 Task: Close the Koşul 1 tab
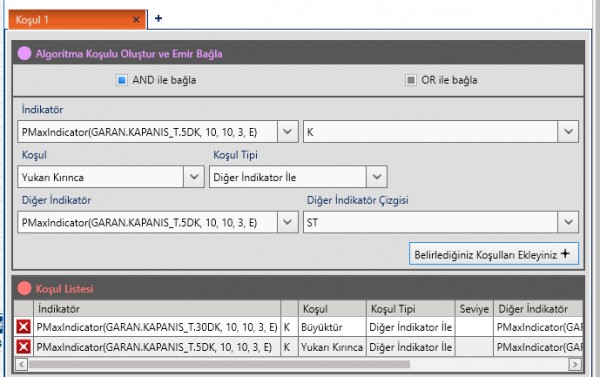tap(136, 20)
